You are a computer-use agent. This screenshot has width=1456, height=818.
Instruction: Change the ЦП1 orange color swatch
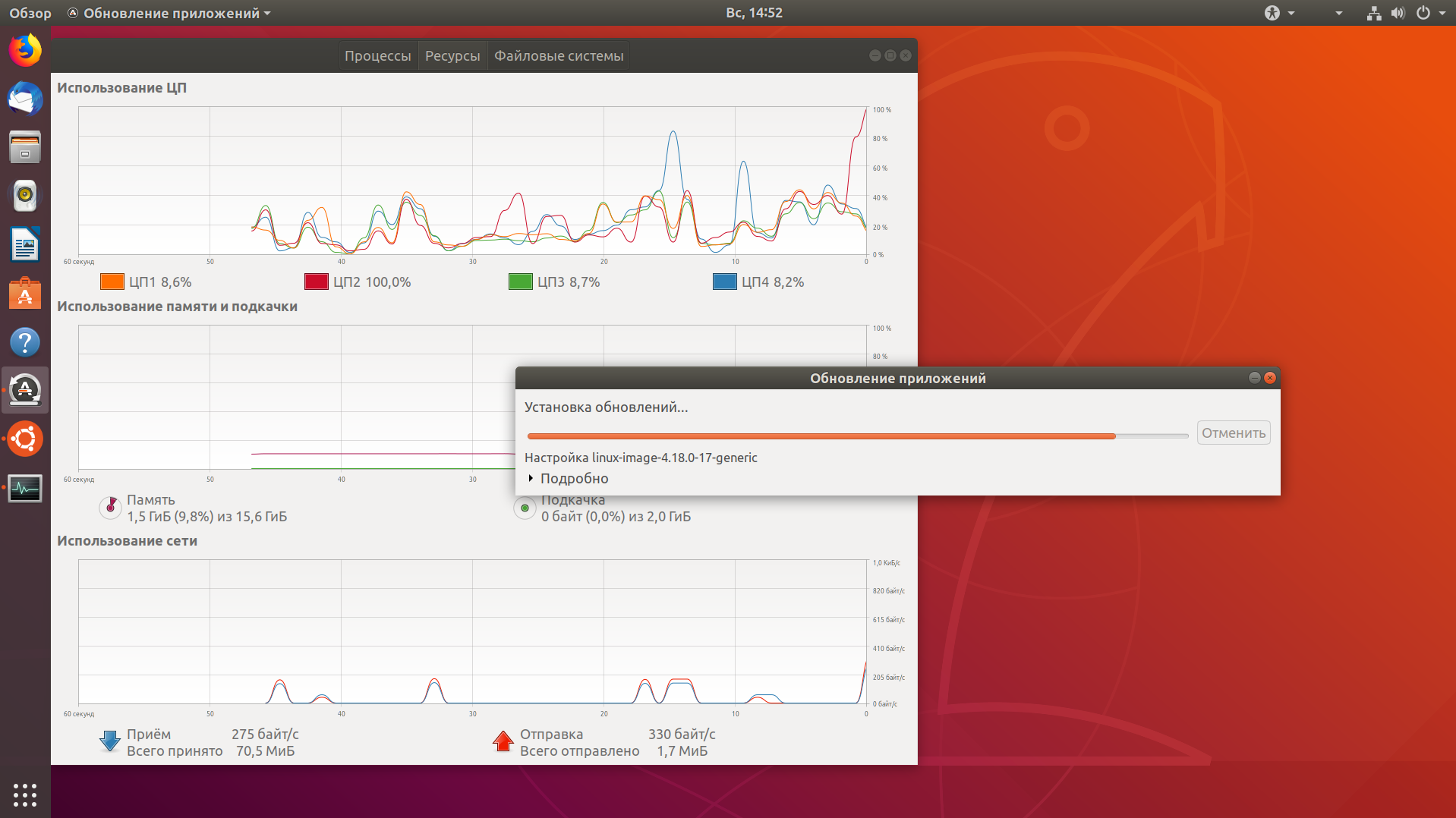tap(112, 282)
